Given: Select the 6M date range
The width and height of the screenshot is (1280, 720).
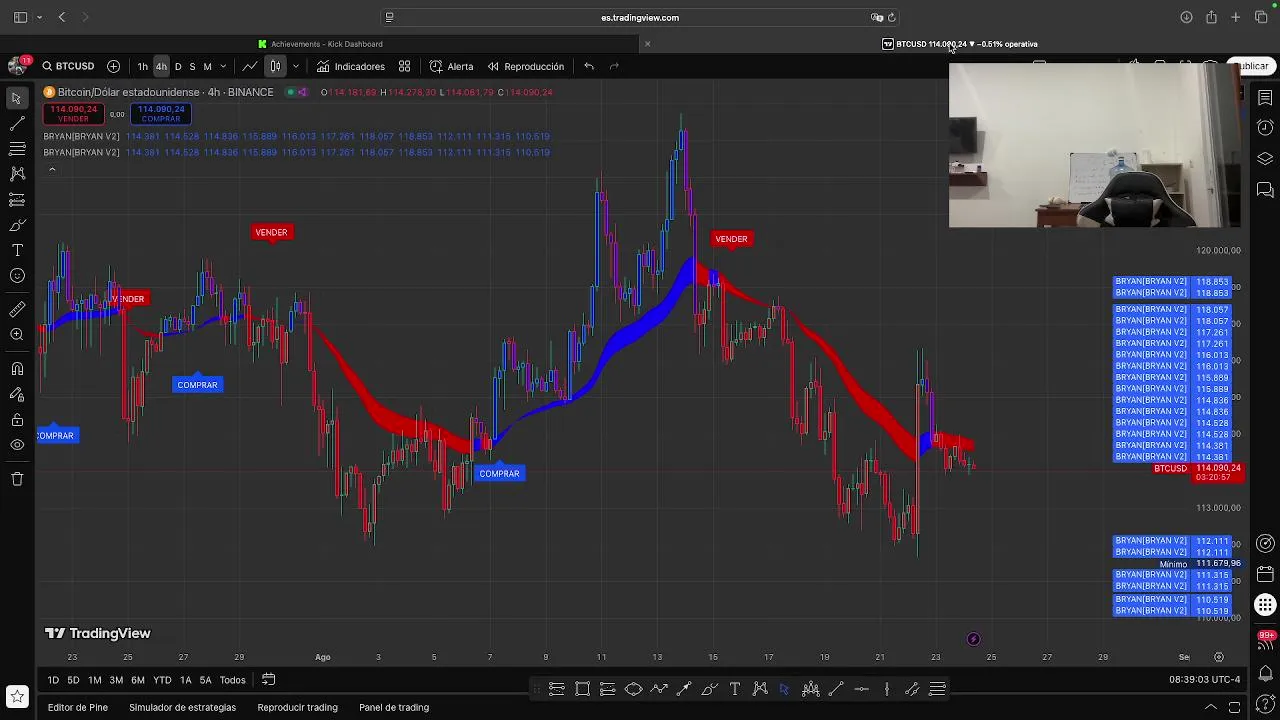Looking at the screenshot, I should pyautogui.click(x=138, y=680).
